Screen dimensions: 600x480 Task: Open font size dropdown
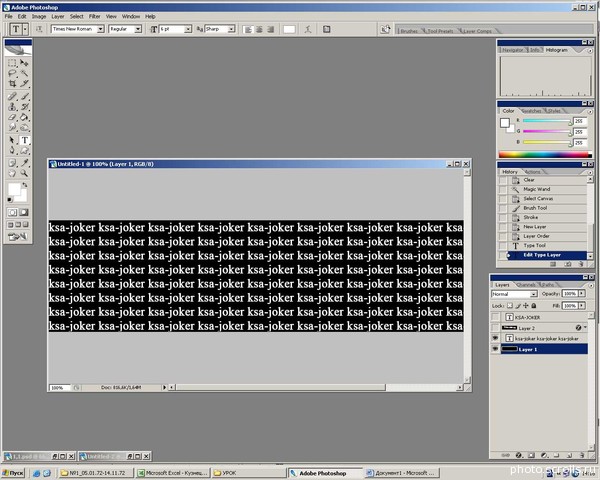click(188, 29)
